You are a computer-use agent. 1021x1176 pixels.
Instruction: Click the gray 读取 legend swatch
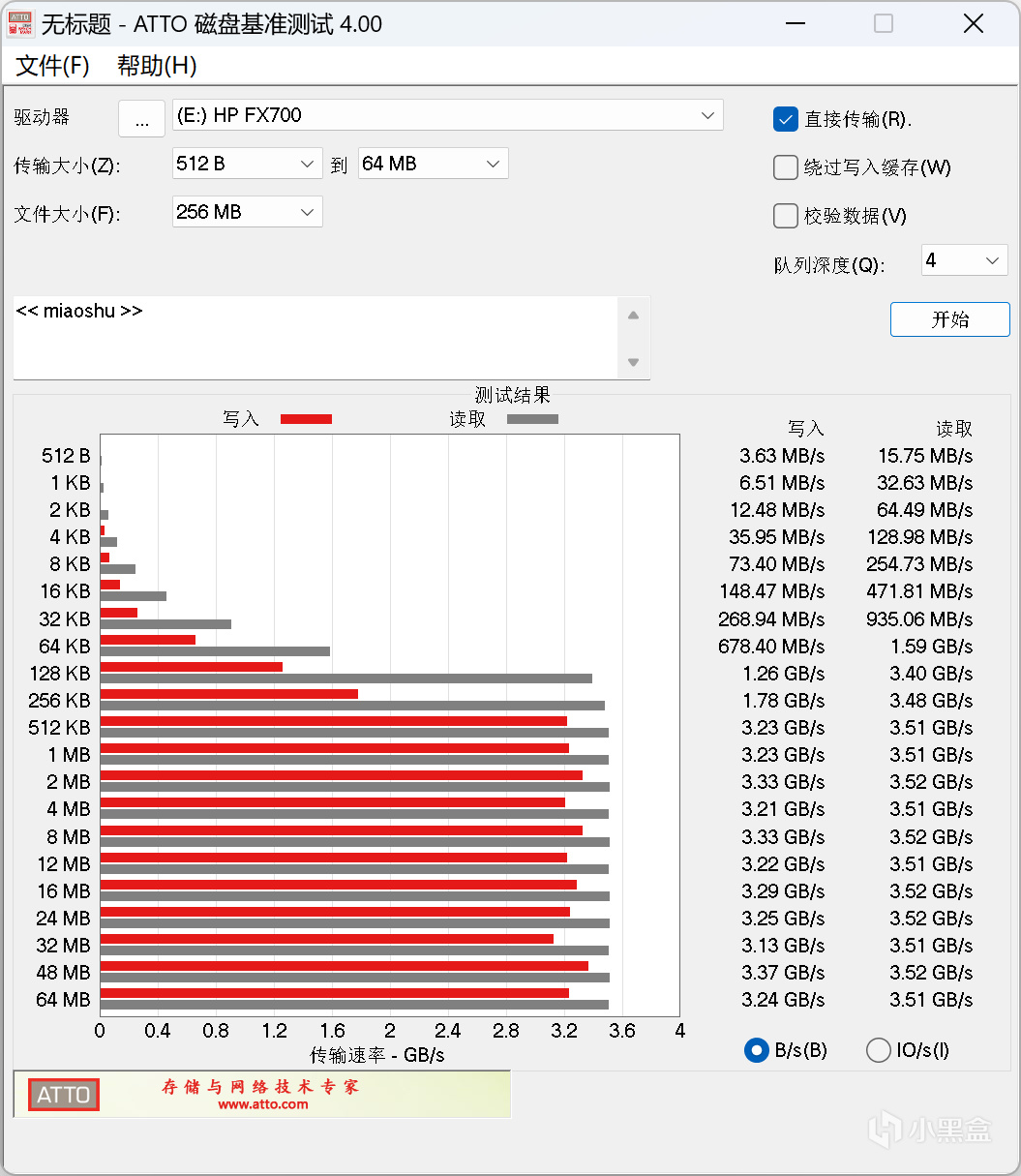click(532, 419)
